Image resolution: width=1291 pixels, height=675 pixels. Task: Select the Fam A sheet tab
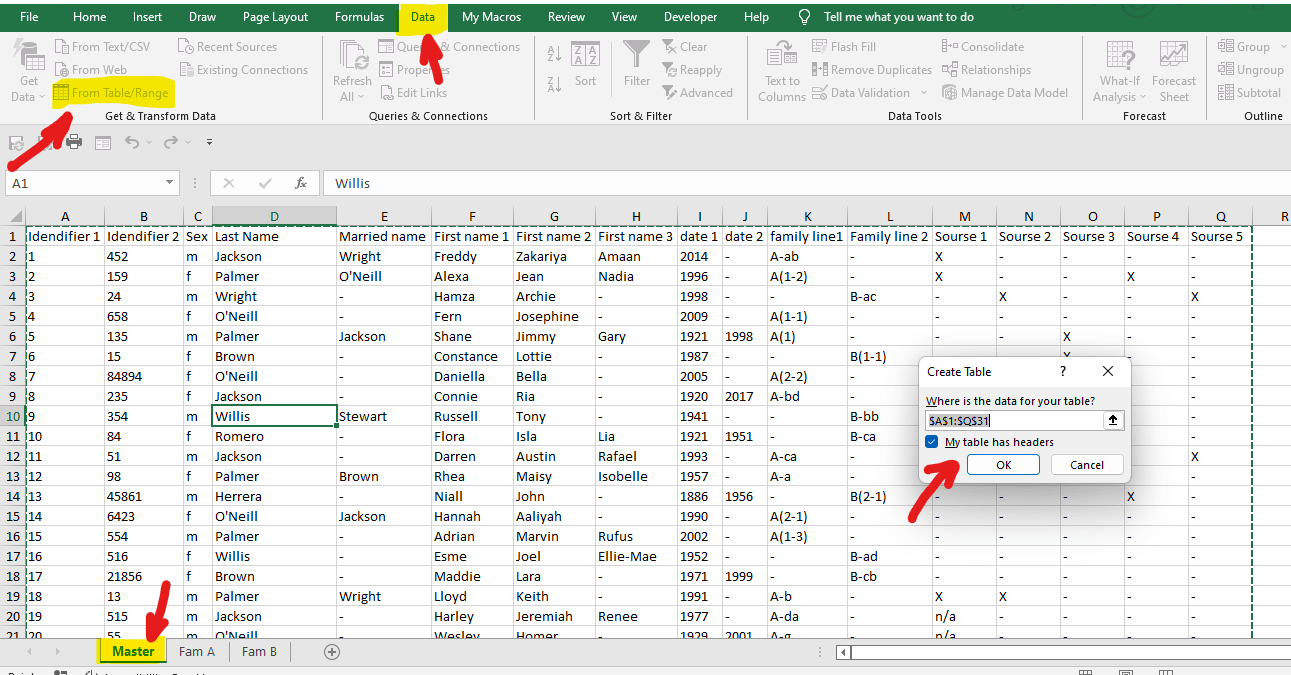point(197,651)
